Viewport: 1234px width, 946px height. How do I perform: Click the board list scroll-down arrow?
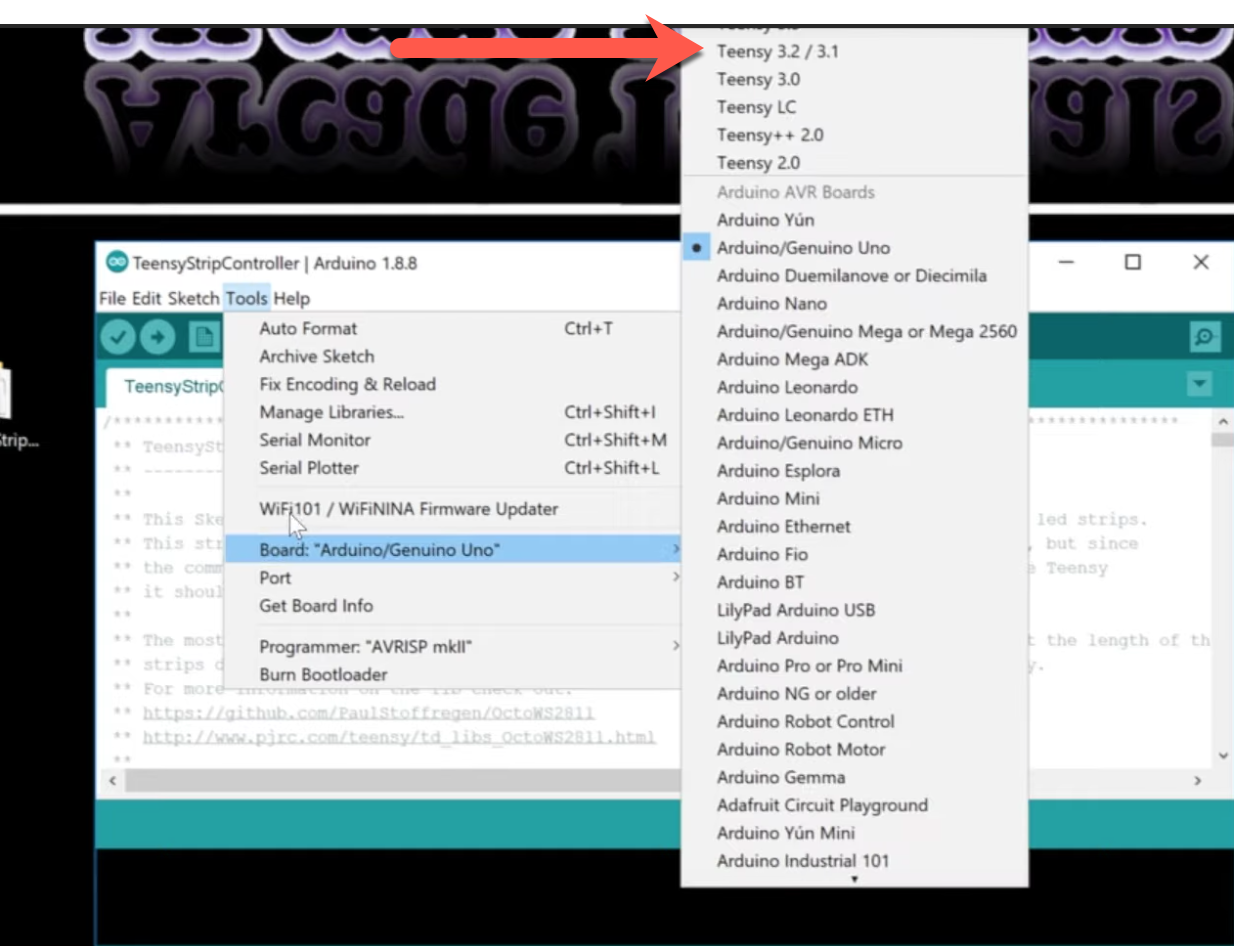[x=854, y=880]
